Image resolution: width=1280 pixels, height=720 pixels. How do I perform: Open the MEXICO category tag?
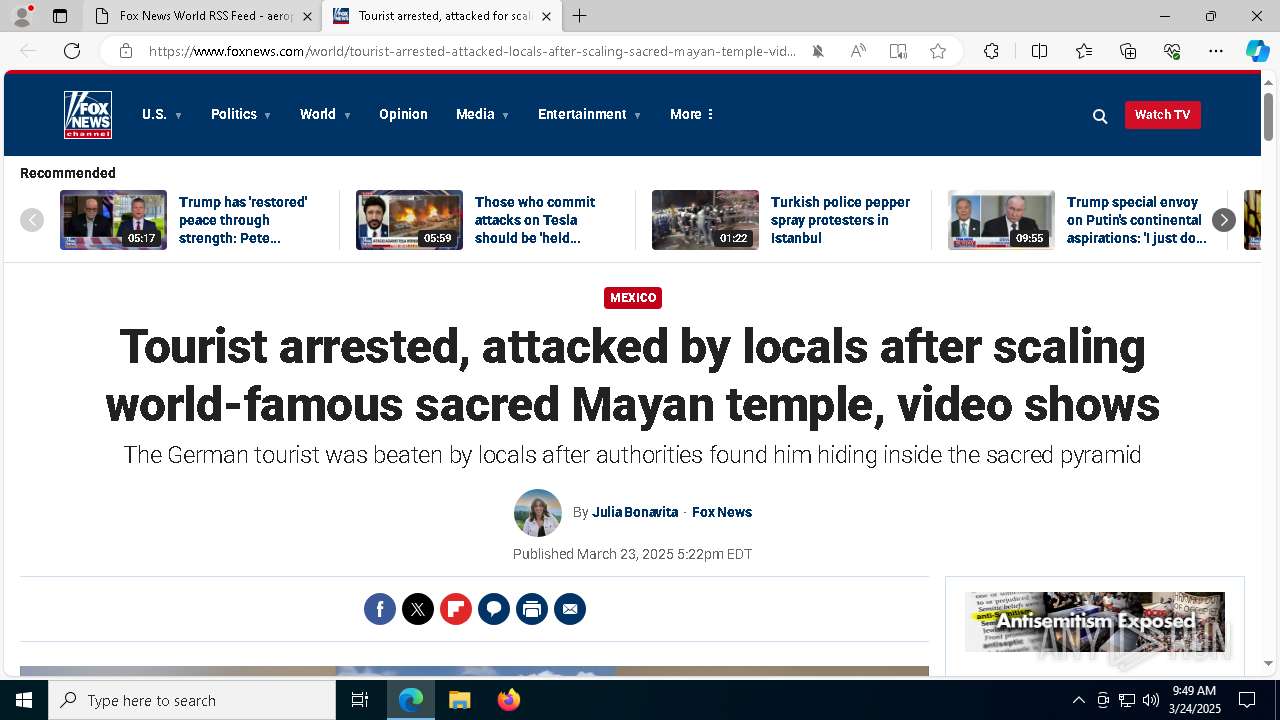(x=633, y=298)
